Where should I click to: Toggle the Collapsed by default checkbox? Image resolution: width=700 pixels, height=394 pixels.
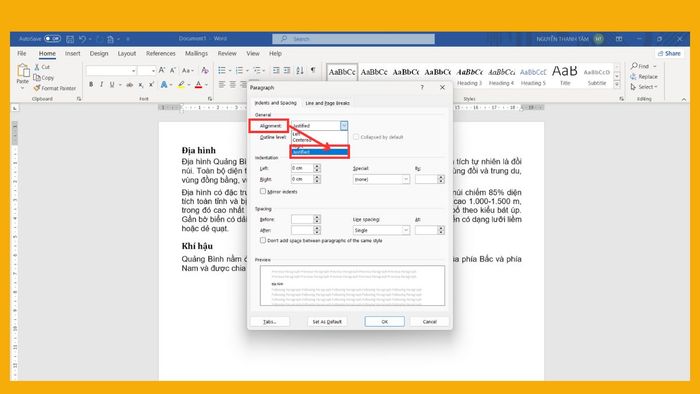pyautogui.click(x=356, y=137)
